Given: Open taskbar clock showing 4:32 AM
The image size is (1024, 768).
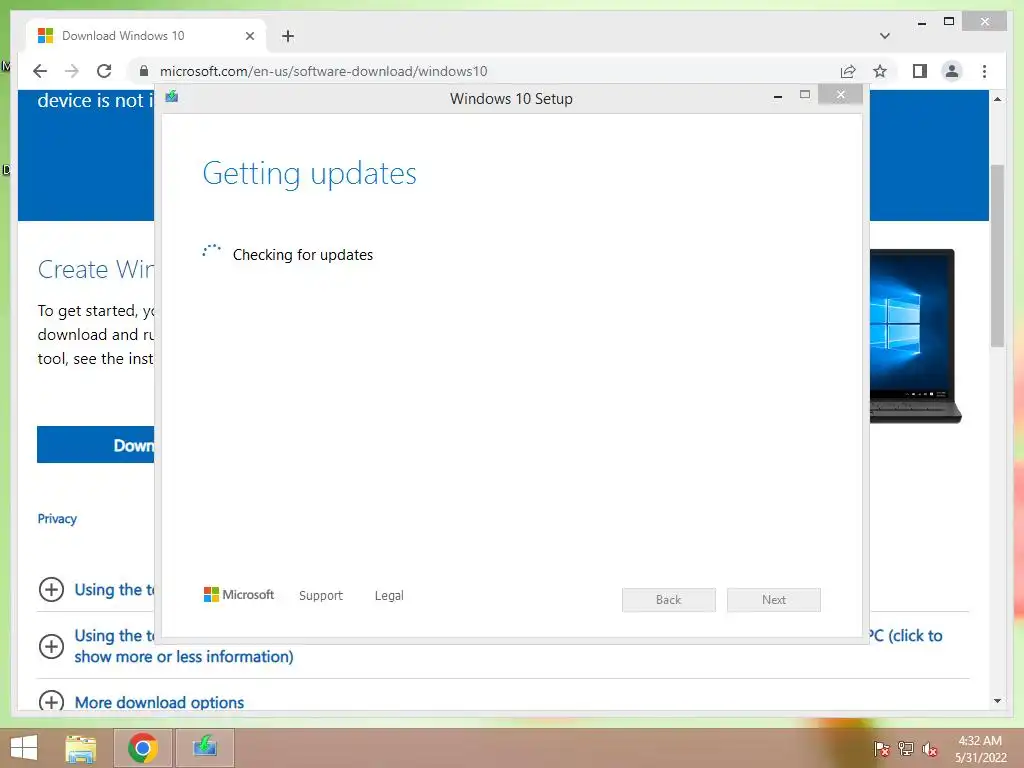Looking at the screenshot, I should (x=980, y=749).
